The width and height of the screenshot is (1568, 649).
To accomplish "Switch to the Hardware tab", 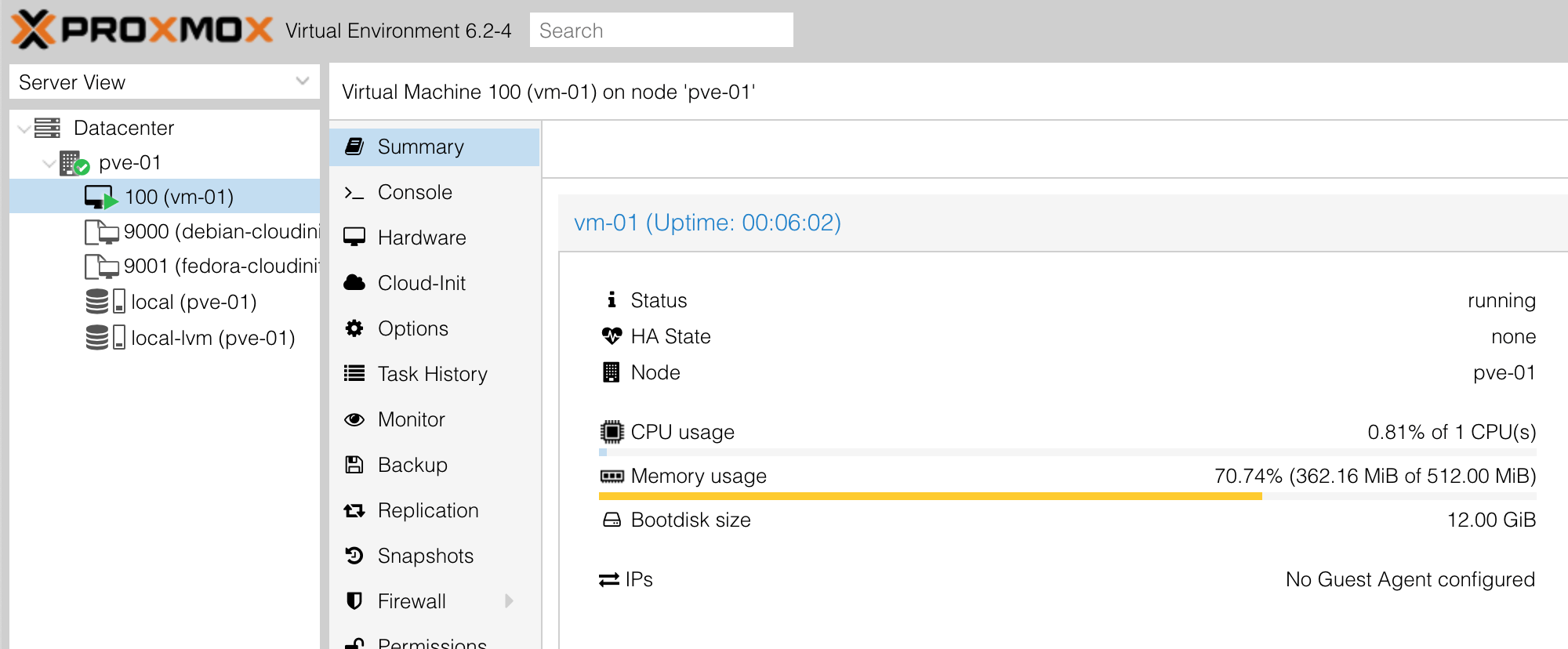I will (x=434, y=237).
